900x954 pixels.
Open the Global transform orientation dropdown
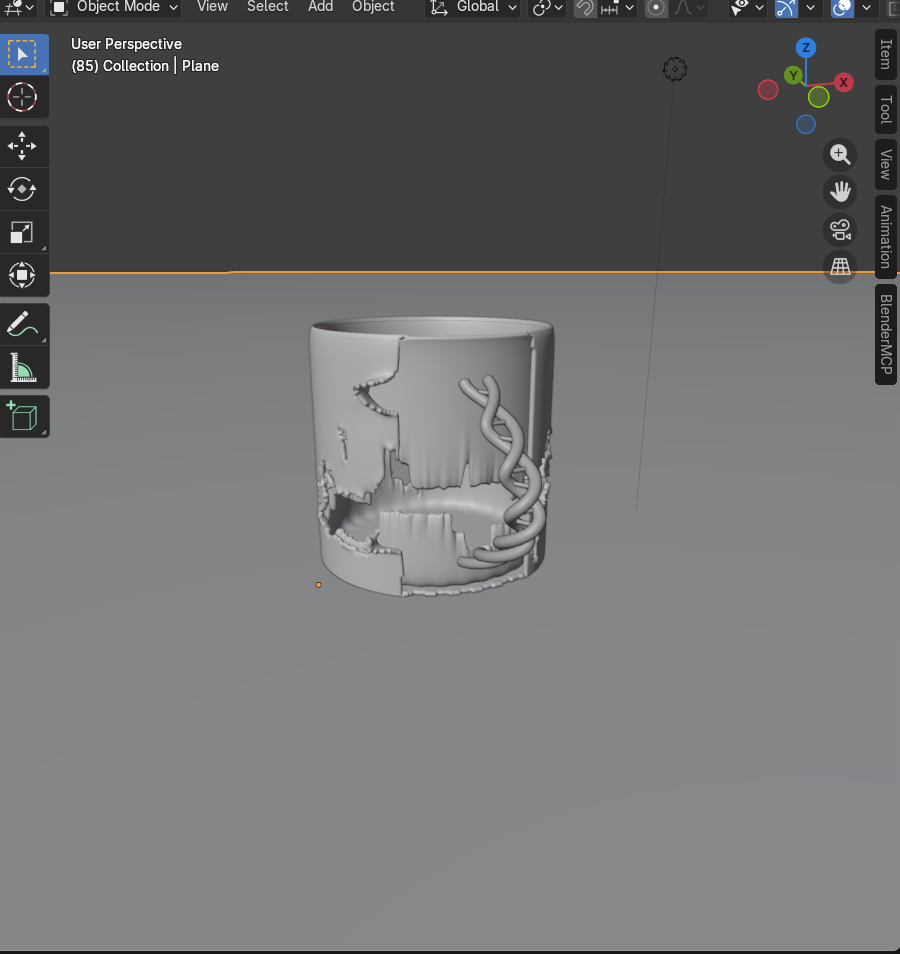coord(478,8)
